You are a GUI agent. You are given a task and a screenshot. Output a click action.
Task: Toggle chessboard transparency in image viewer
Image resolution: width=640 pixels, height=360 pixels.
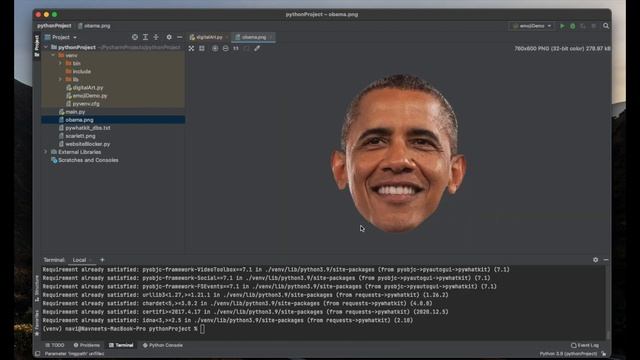coord(191,48)
